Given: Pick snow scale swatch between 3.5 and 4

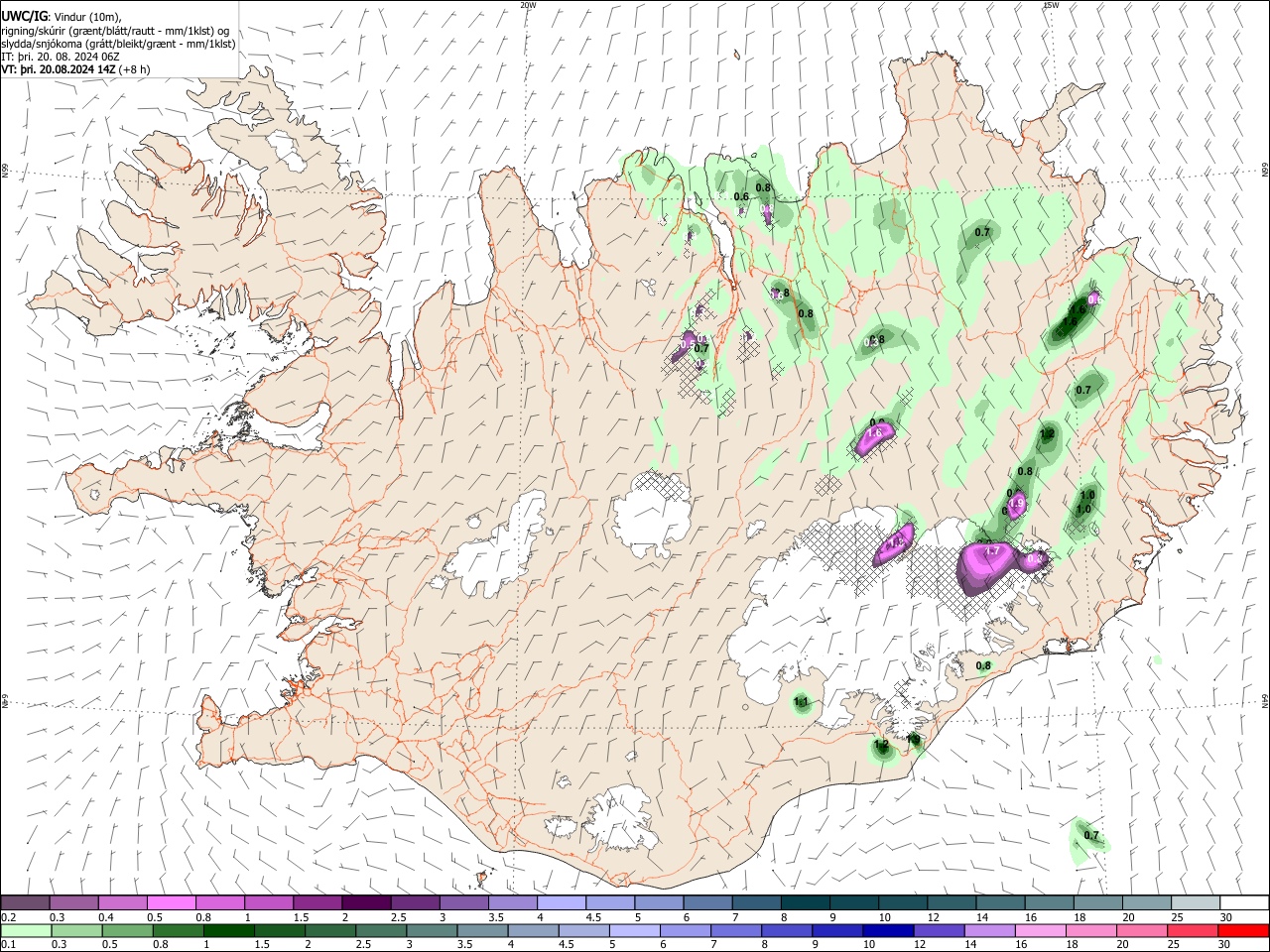Looking at the screenshot, I should tap(512, 902).
